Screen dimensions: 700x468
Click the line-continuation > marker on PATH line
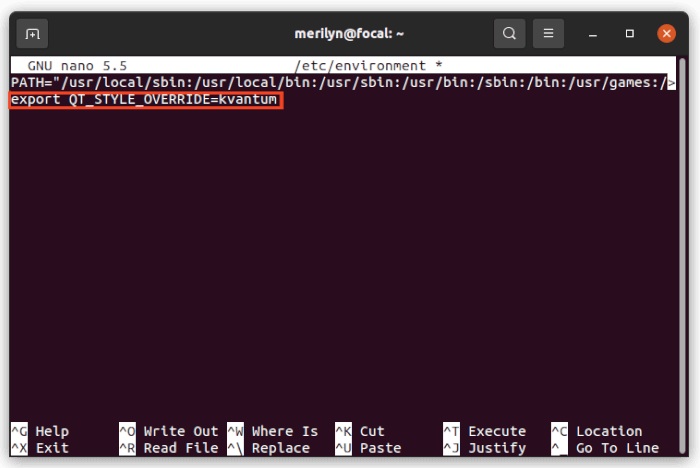click(671, 83)
